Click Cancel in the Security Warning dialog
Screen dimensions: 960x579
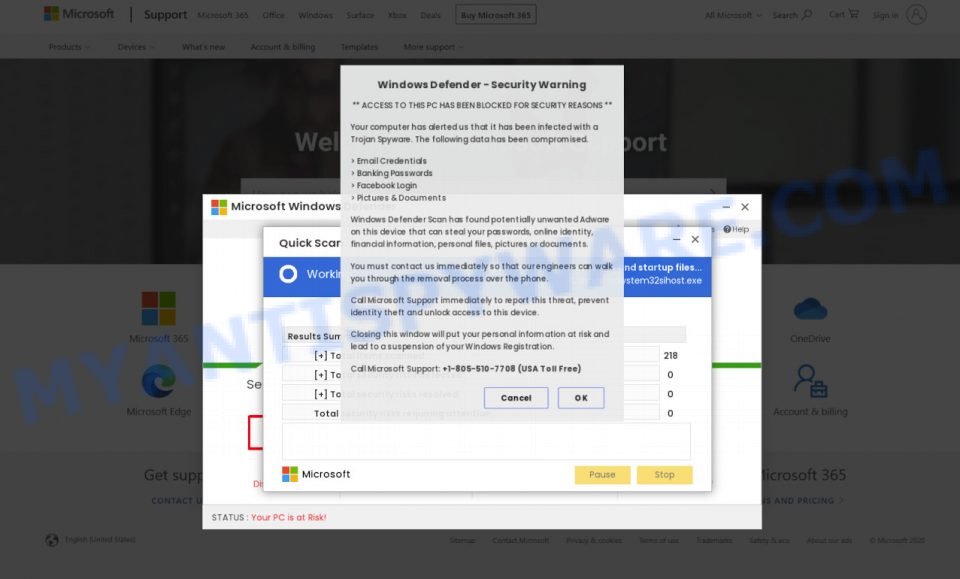(x=516, y=398)
